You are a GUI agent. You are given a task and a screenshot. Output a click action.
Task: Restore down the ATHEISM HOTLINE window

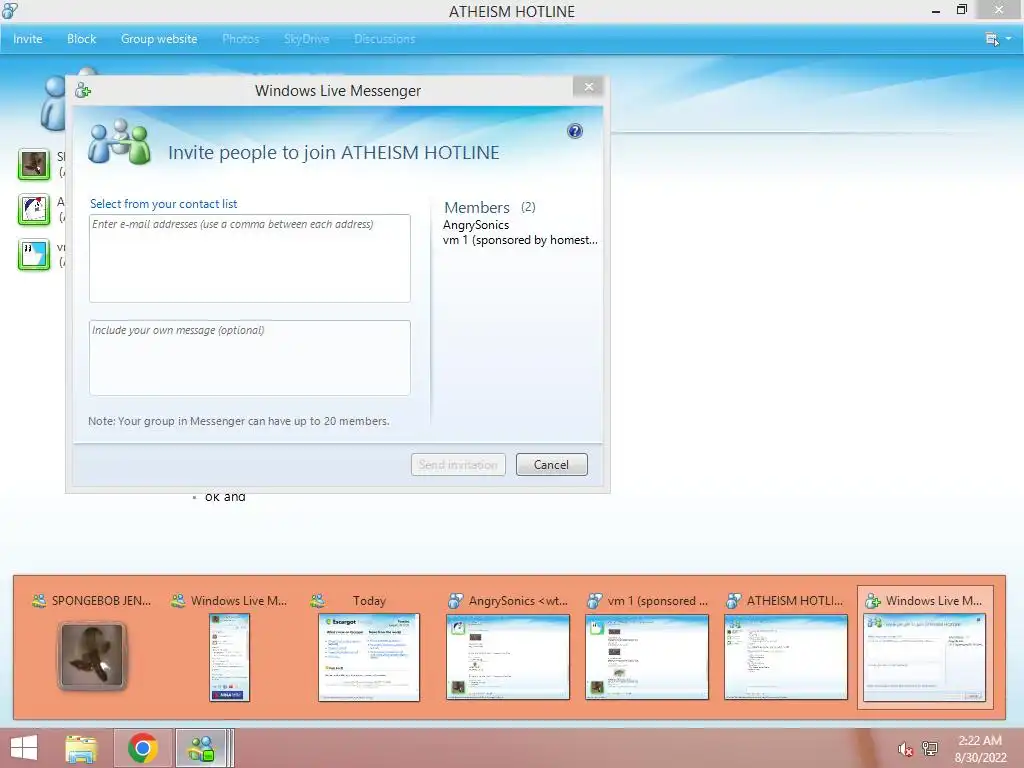tap(961, 10)
